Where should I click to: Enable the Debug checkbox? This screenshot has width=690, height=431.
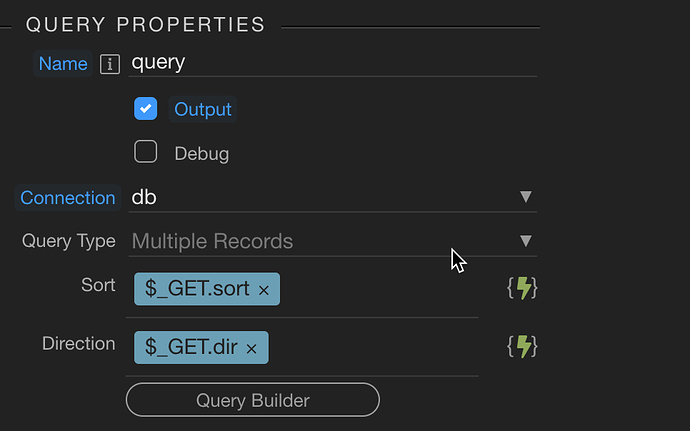(146, 151)
